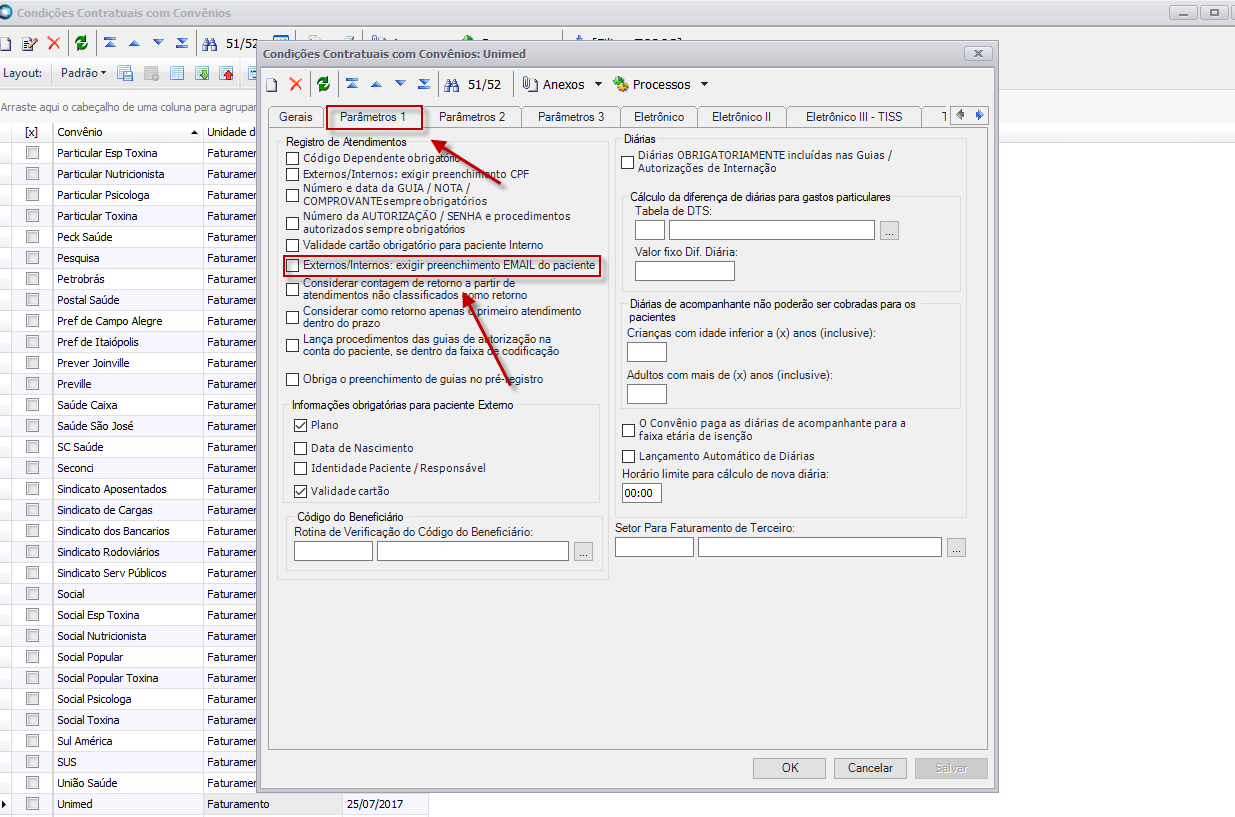The width and height of the screenshot is (1235, 817).
Task: Click the Adultos com mais de (x) anos field
Action: pyautogui.click(x=647, y=394)
